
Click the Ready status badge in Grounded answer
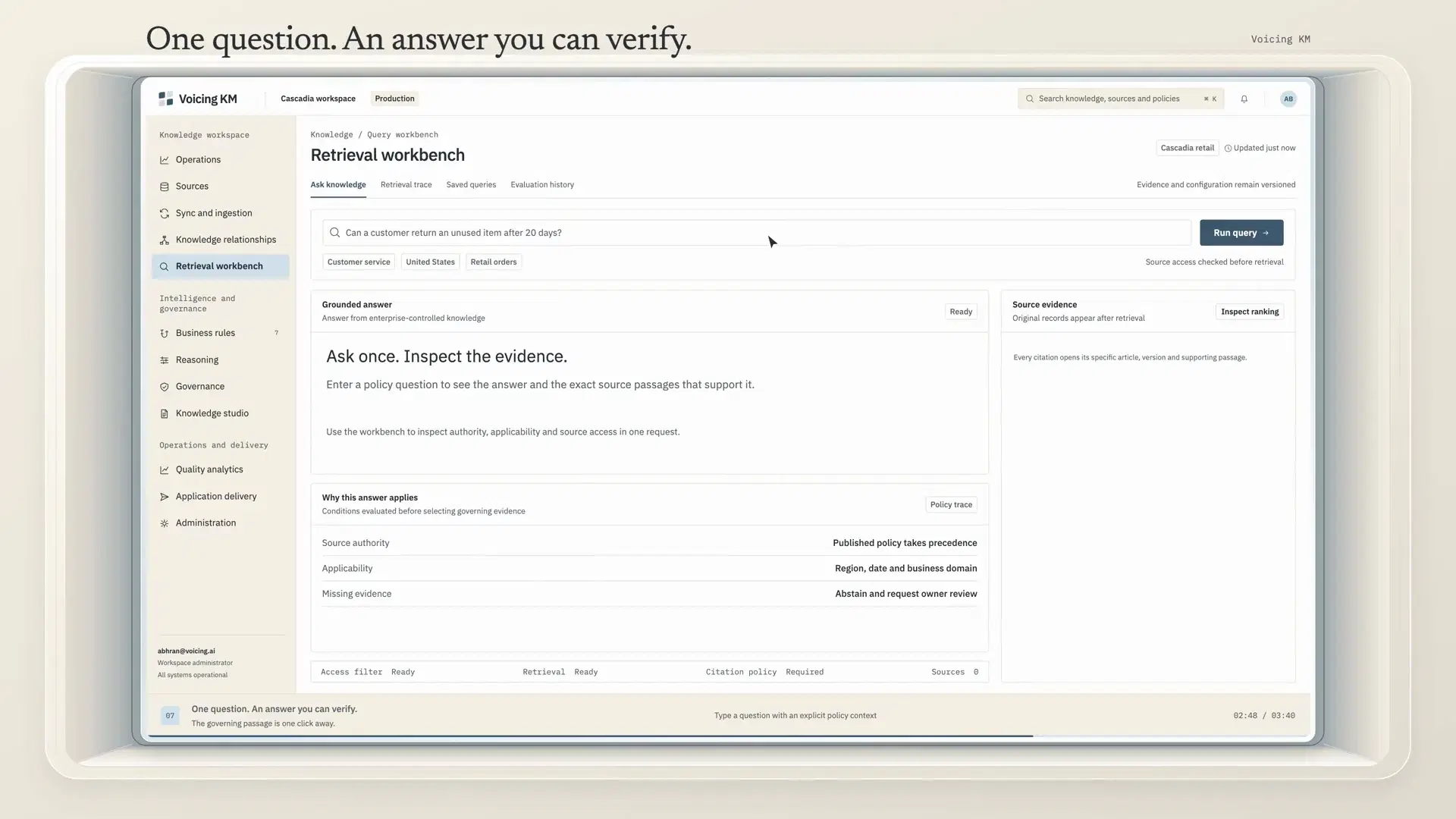point(961,312)
